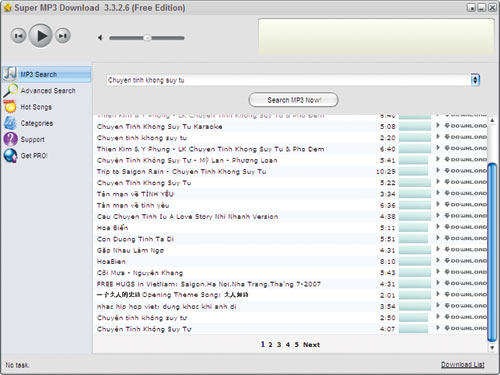Click the Support question mark icon

coord(10,139)
